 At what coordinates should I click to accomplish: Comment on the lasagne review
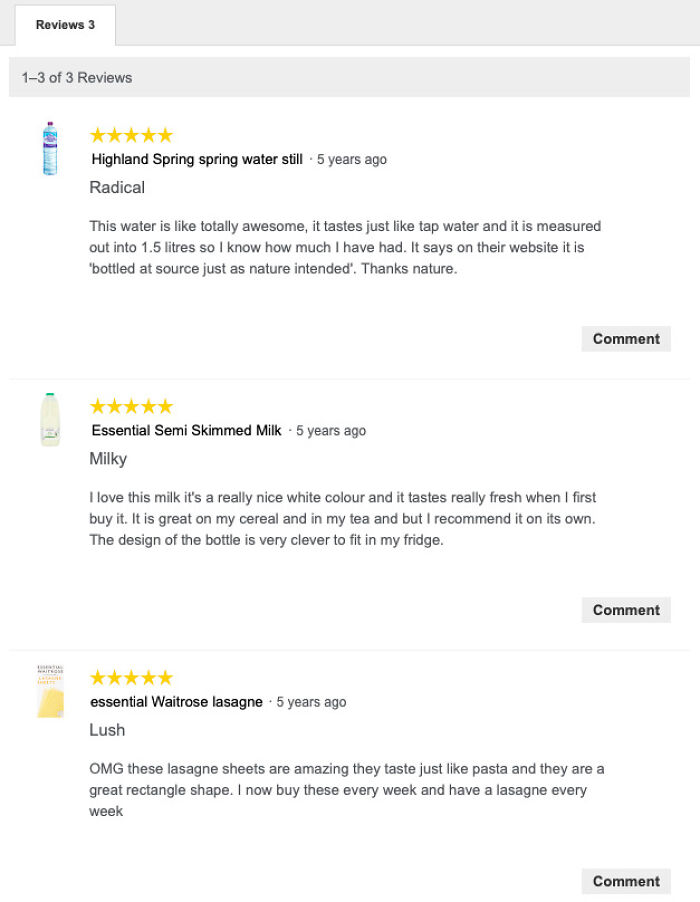[x=625, y=881]
